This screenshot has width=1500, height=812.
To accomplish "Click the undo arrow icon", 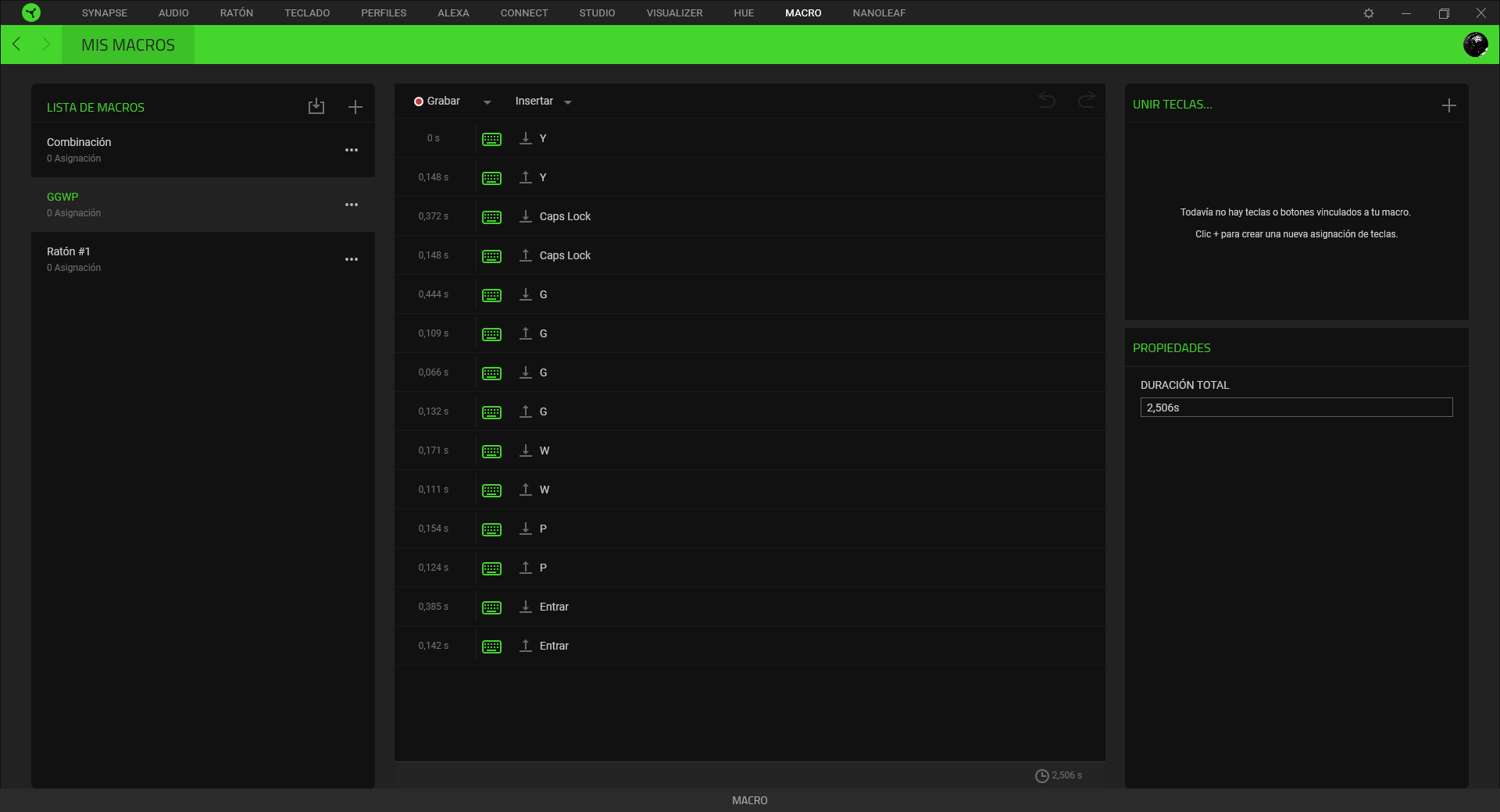I will pos(1047,100).
